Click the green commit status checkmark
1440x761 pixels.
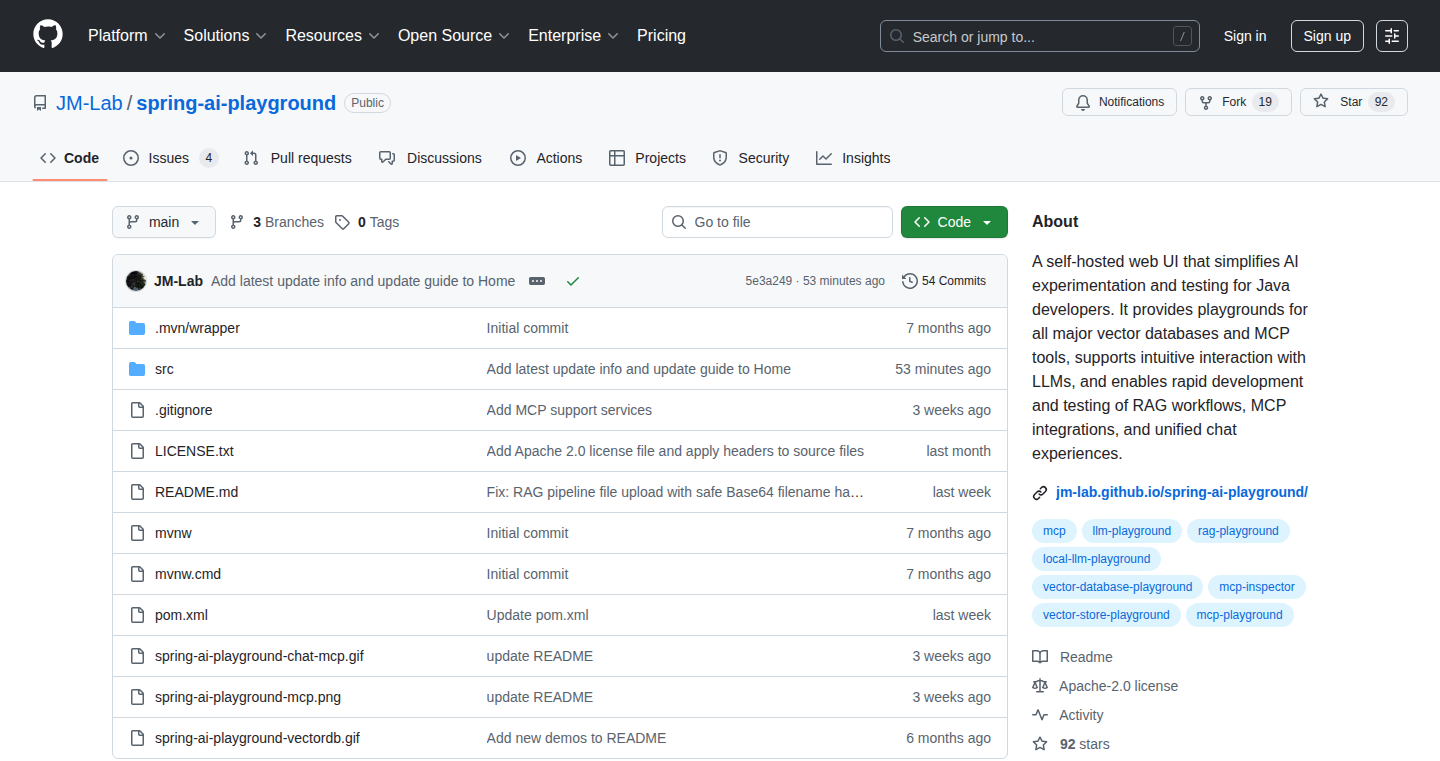[x=573, y=281]
